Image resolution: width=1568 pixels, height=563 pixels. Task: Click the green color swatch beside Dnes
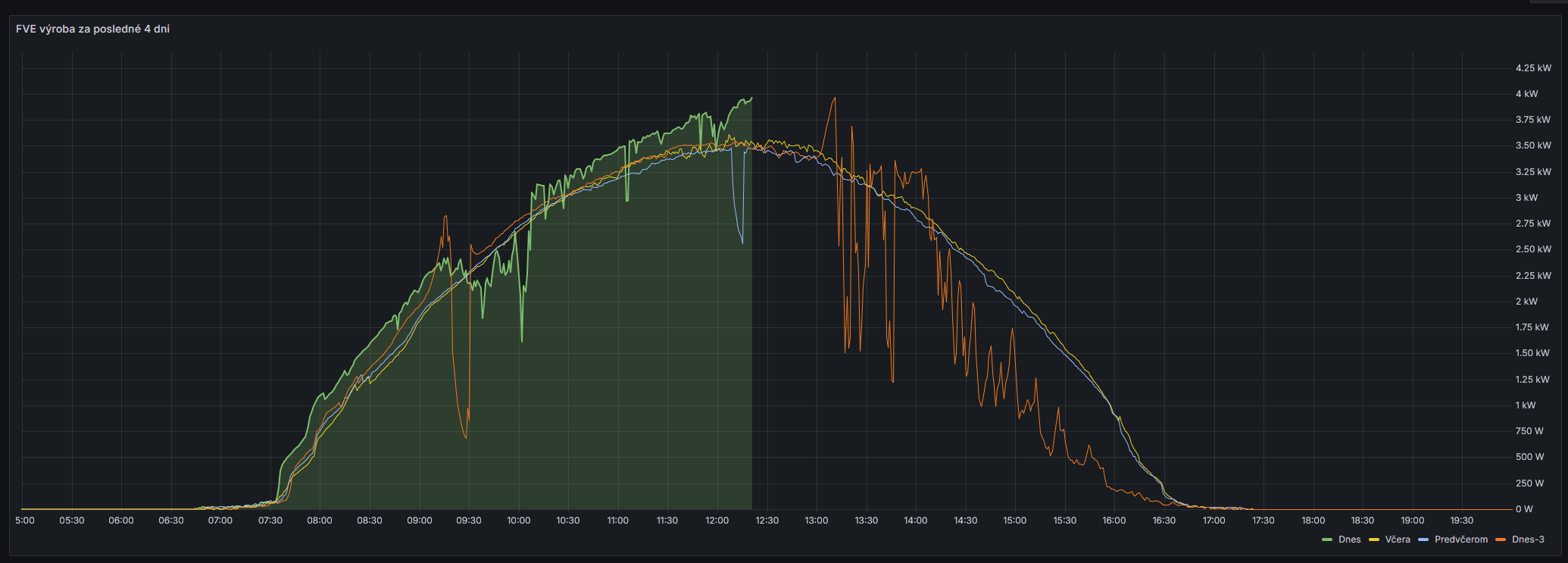click(1327, 540)
